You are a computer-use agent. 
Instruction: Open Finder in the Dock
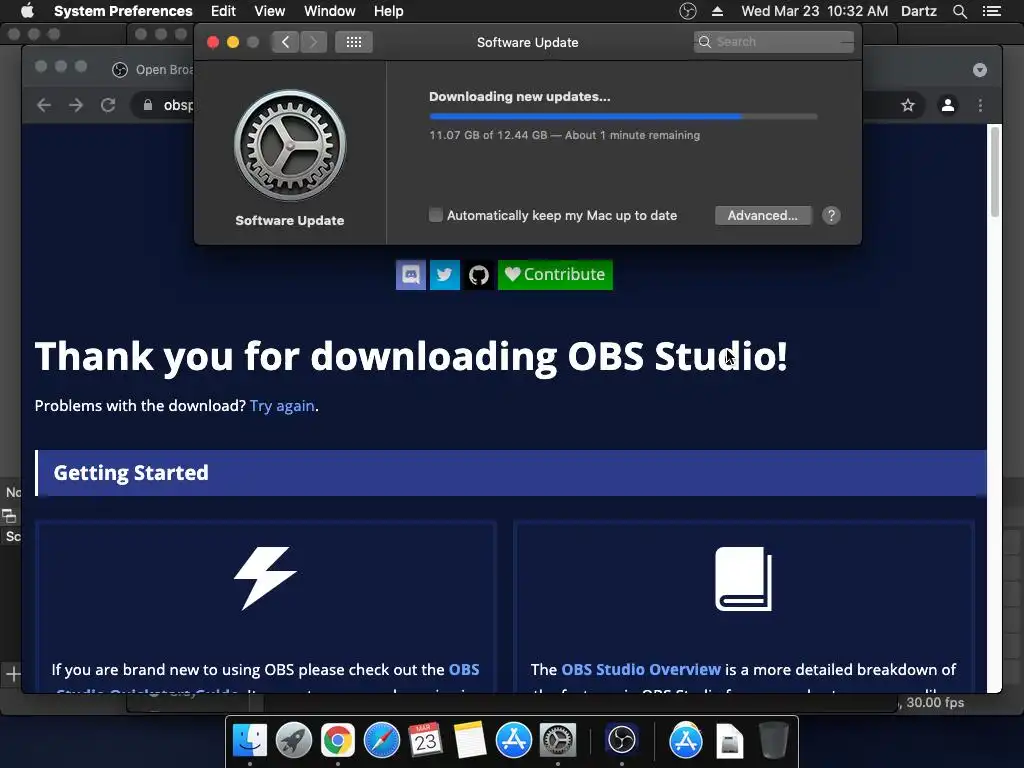(x=250, y=741)
